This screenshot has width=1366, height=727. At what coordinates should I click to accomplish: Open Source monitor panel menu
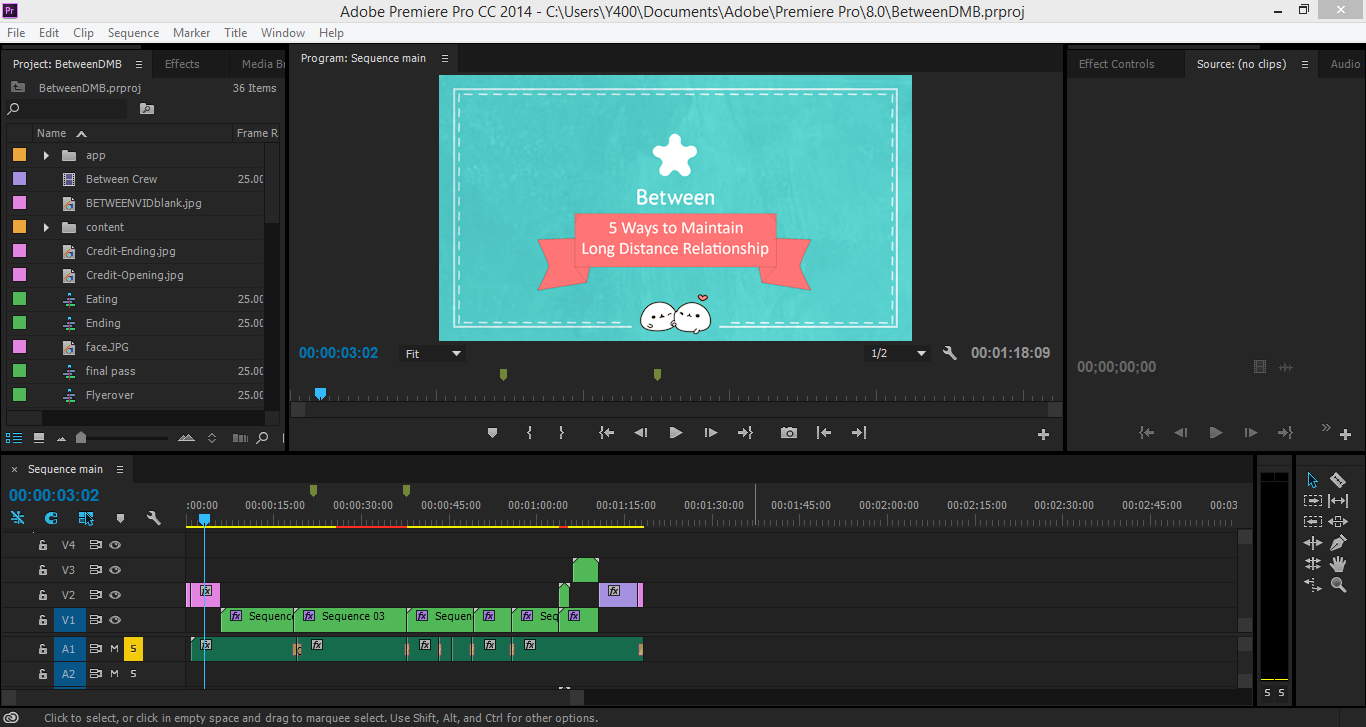(x=1305, y=64)
